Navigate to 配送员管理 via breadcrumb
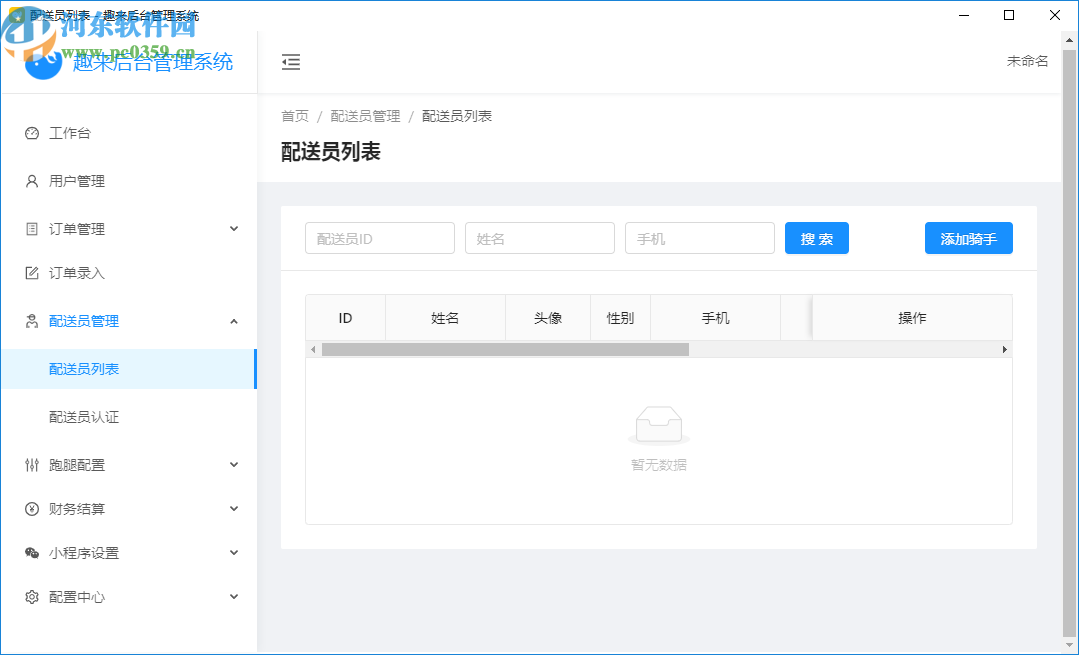The height and width of the screenshot is (655, 1079). [x=366, y=115]
